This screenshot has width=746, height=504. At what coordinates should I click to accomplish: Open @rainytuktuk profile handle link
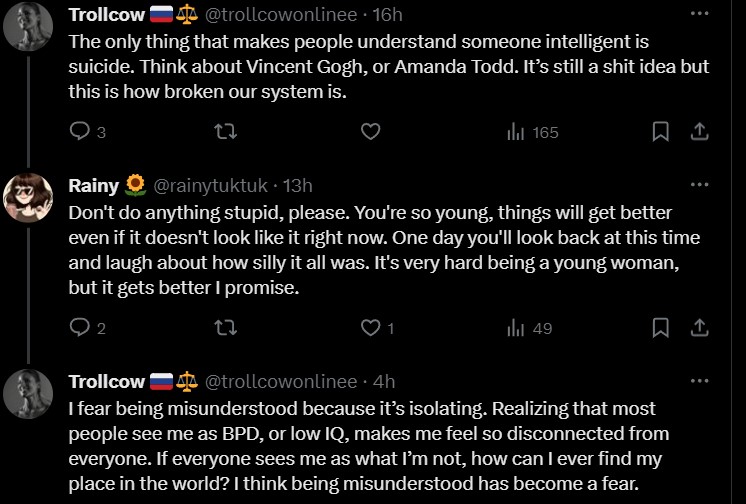[212, 185]
